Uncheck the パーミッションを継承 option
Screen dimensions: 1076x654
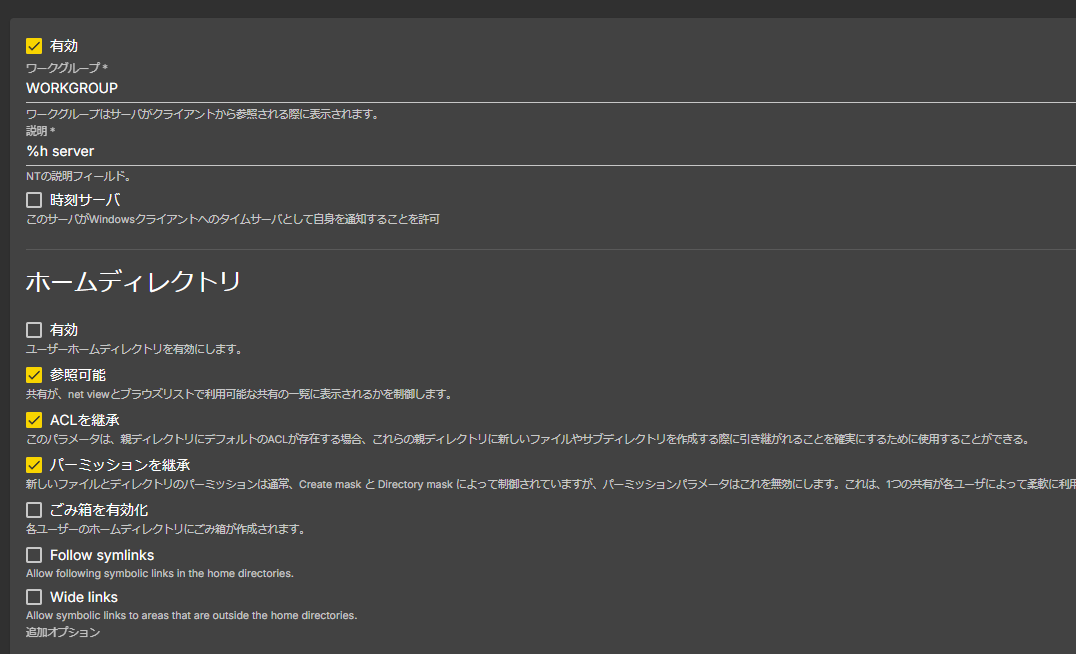coord(33,464)
